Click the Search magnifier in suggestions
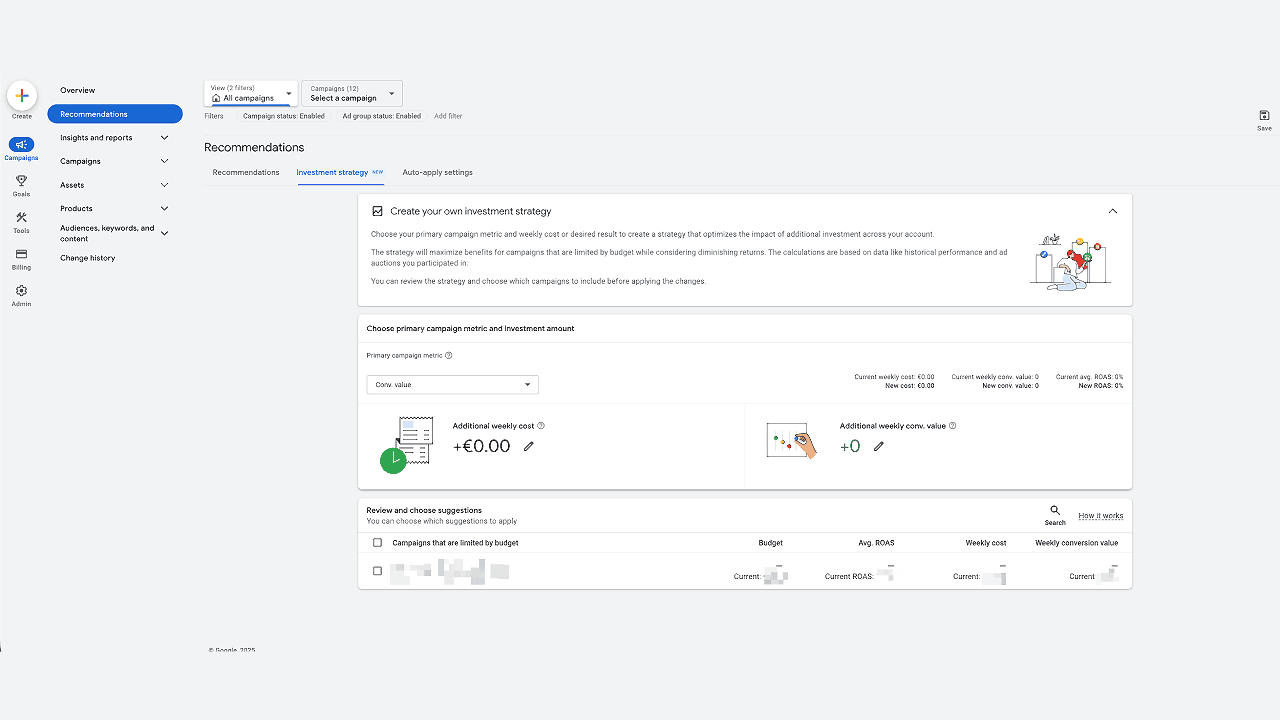The width and height of the screenshot is (1280, 720). pyautogui.click(x=1055, y=511)
